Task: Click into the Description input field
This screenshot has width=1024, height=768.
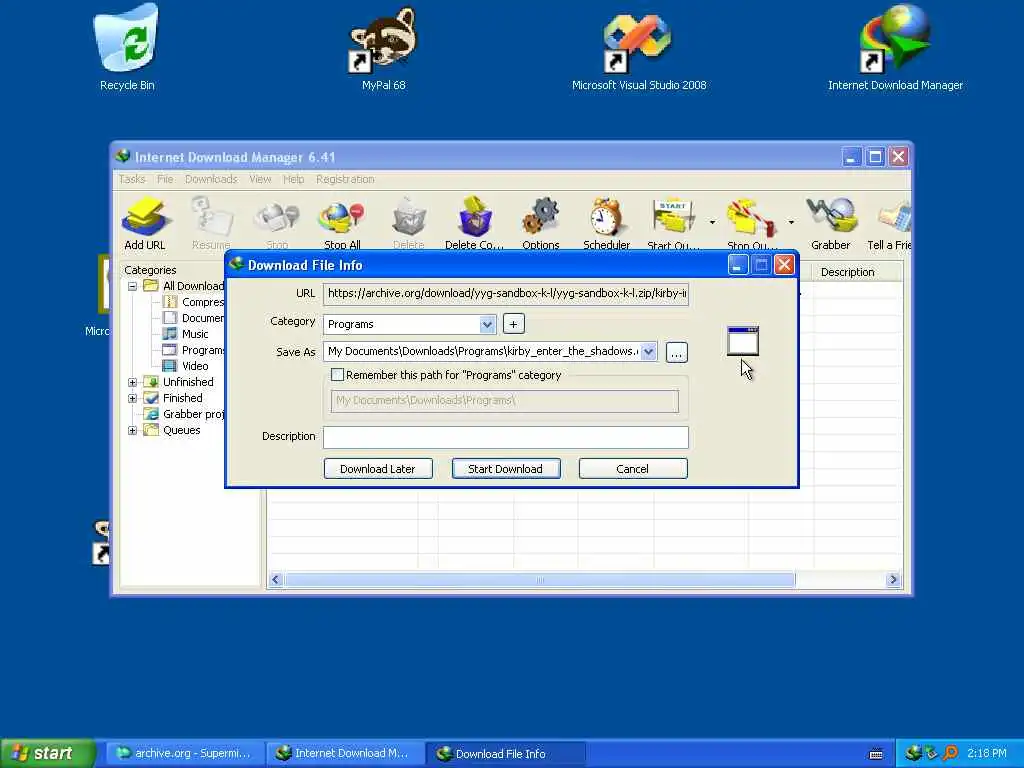Action: (505, 438)
